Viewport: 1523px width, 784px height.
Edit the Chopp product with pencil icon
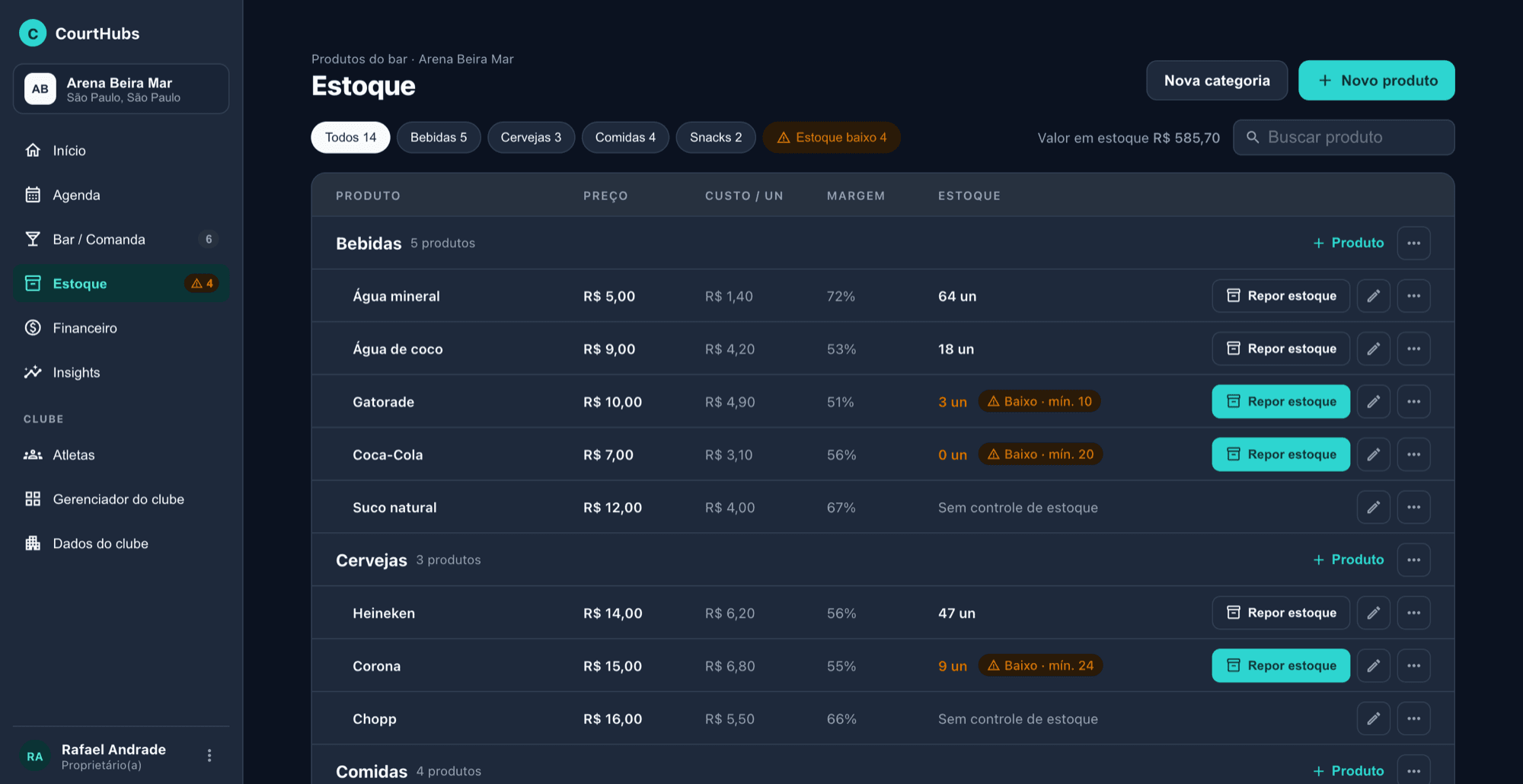[1373, 719]
